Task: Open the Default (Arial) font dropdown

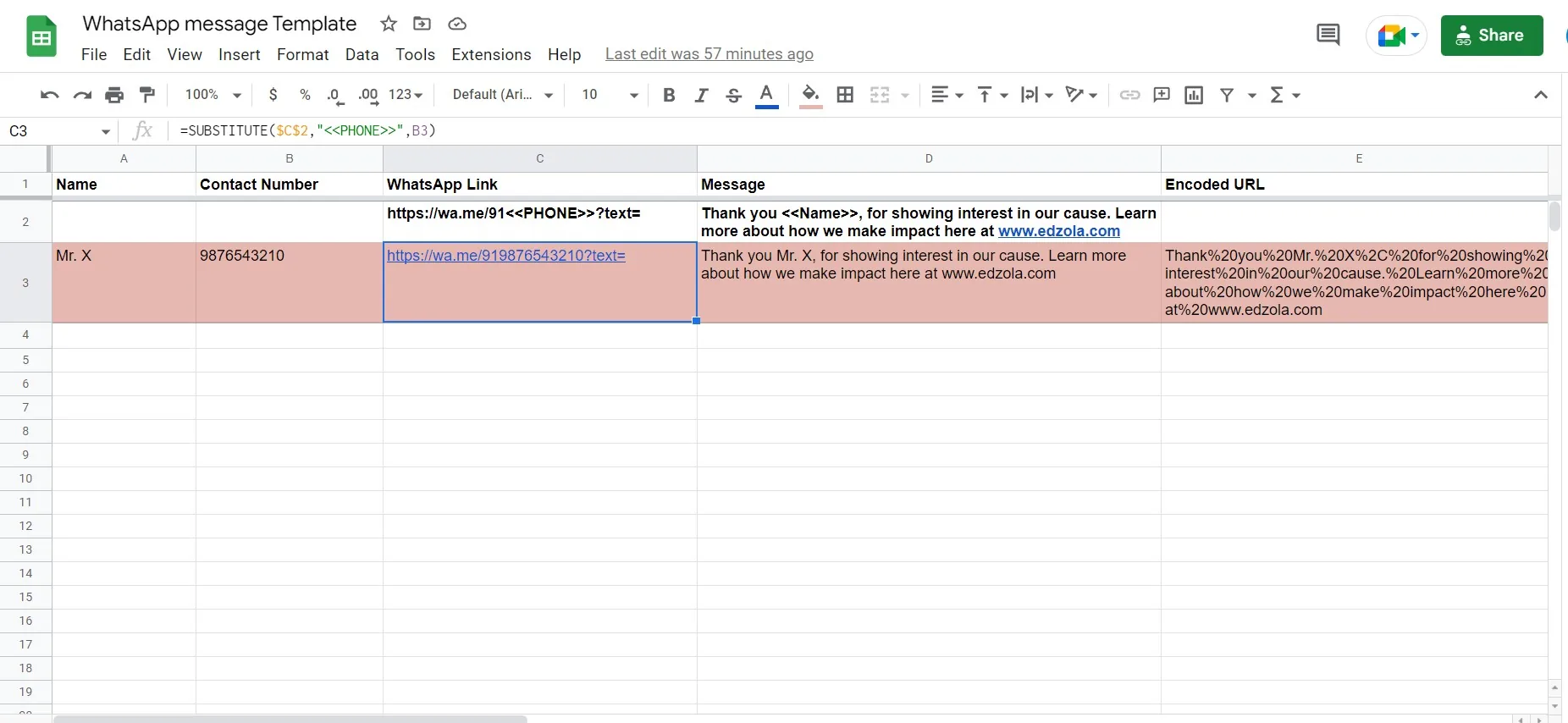Action: coord(502,95)
